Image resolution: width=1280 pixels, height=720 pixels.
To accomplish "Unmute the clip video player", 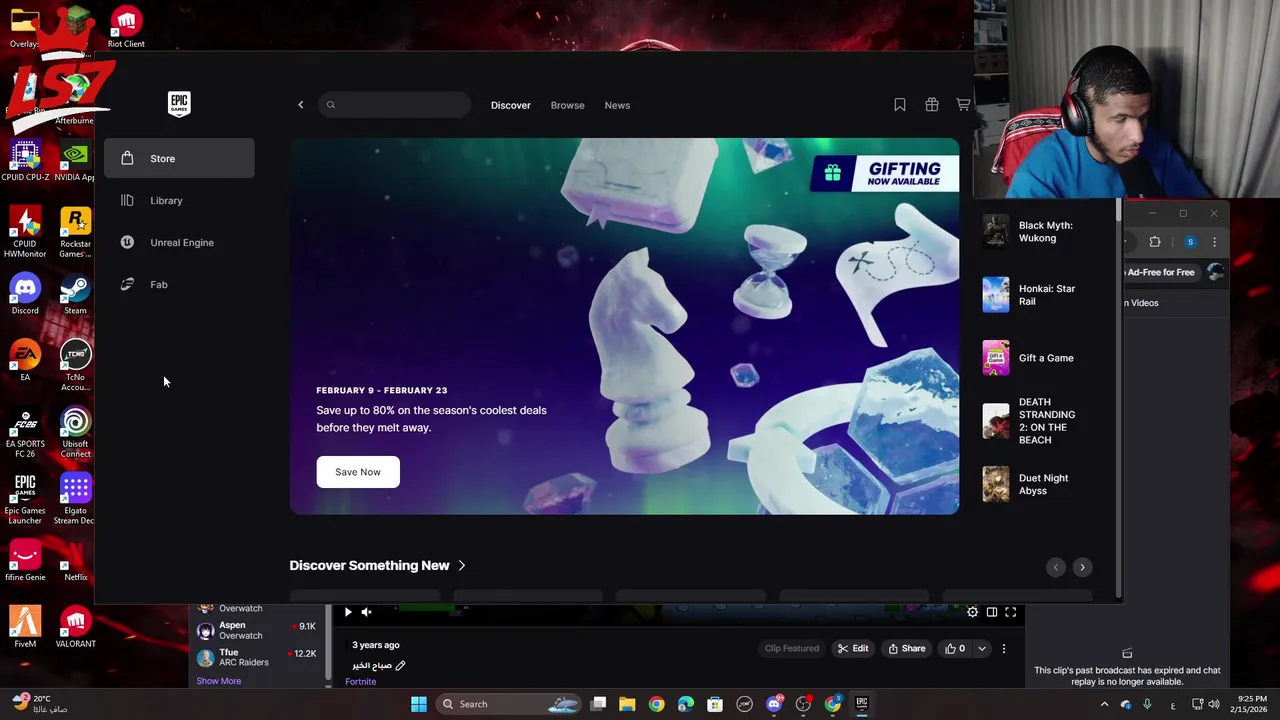I will click(366, 612).
